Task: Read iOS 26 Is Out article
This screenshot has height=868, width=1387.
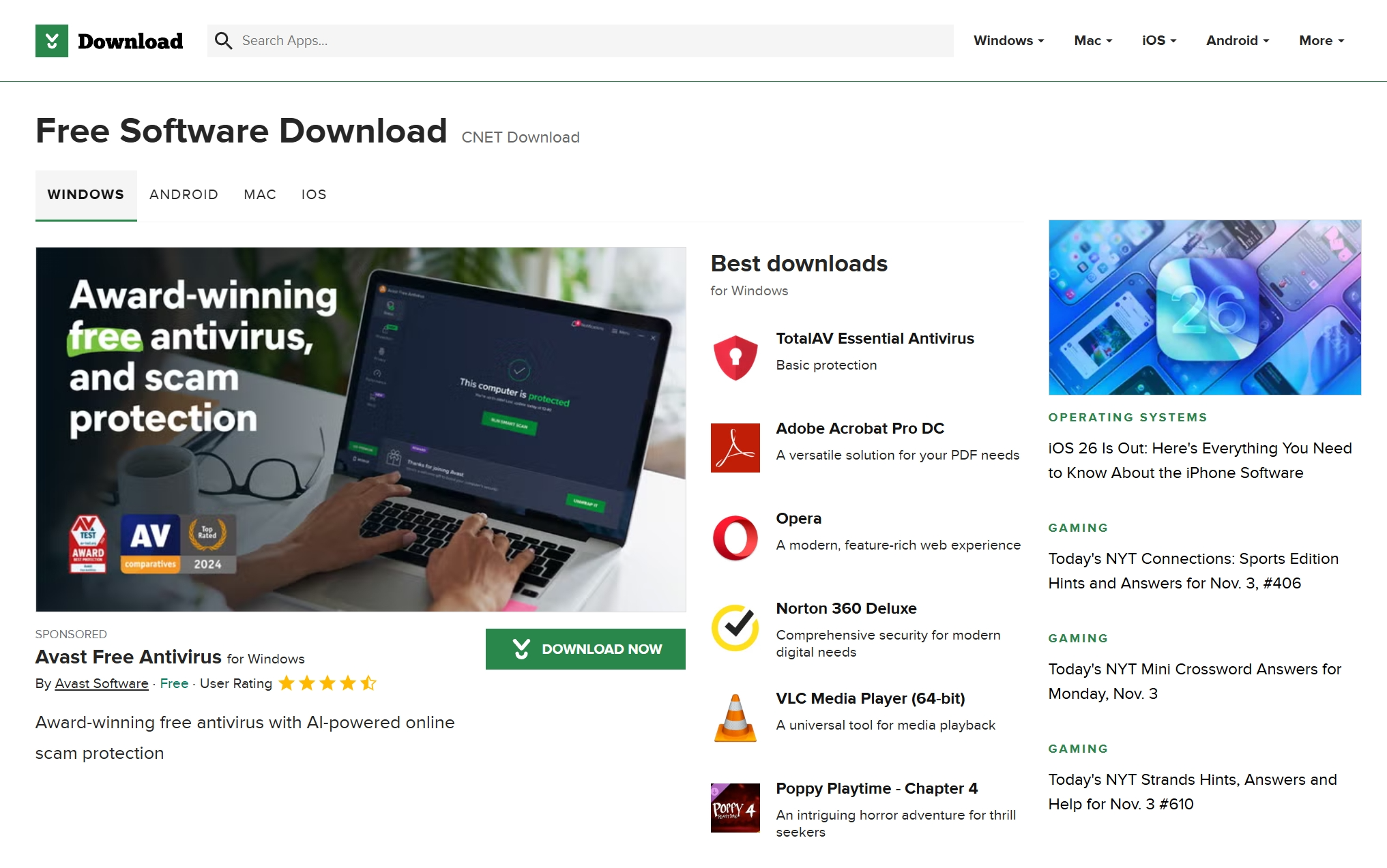Action: click(x=1200, y=460)
